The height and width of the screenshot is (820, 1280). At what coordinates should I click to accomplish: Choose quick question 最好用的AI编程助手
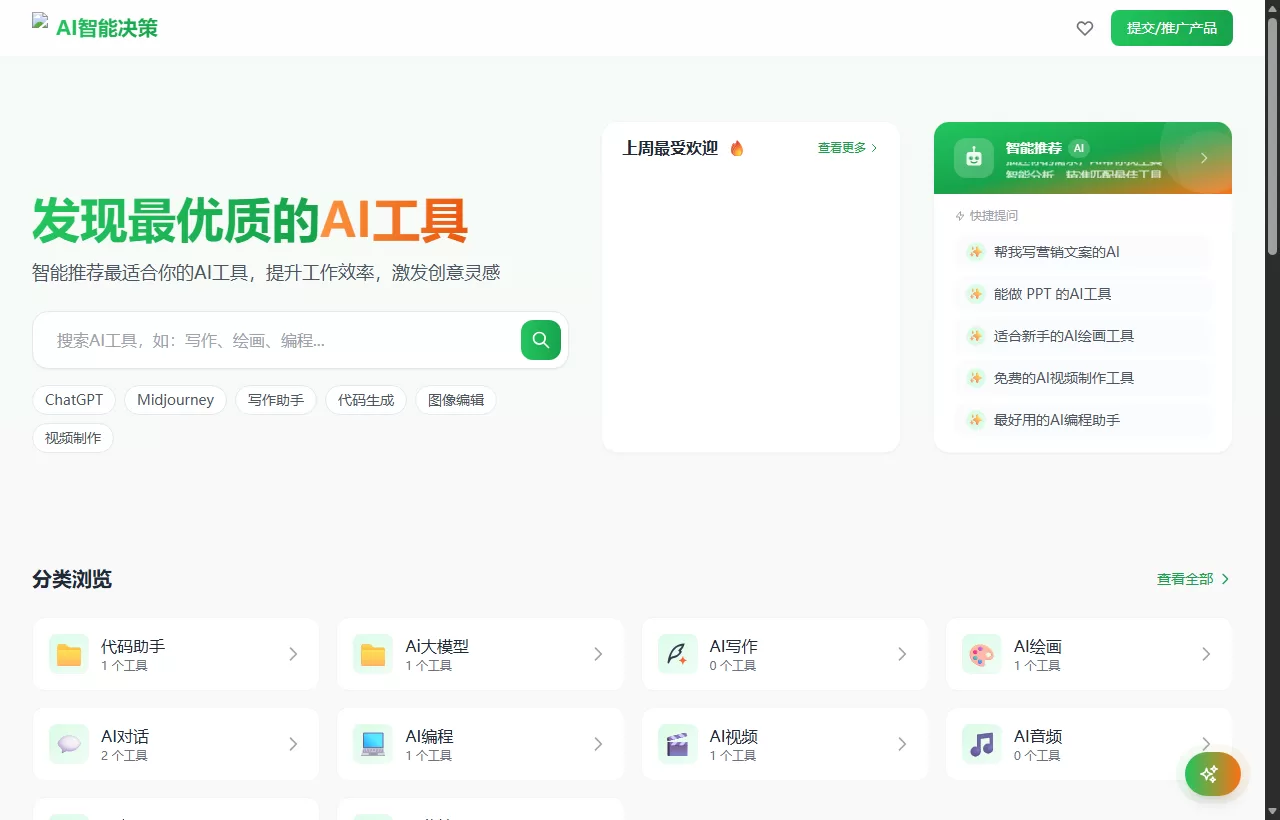[1082, 420]
